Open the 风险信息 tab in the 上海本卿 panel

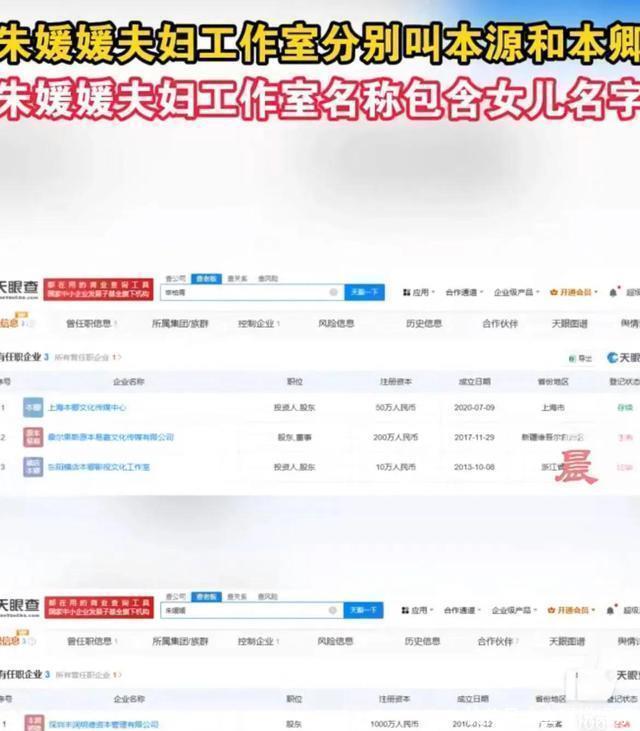[x=336, y=323]
